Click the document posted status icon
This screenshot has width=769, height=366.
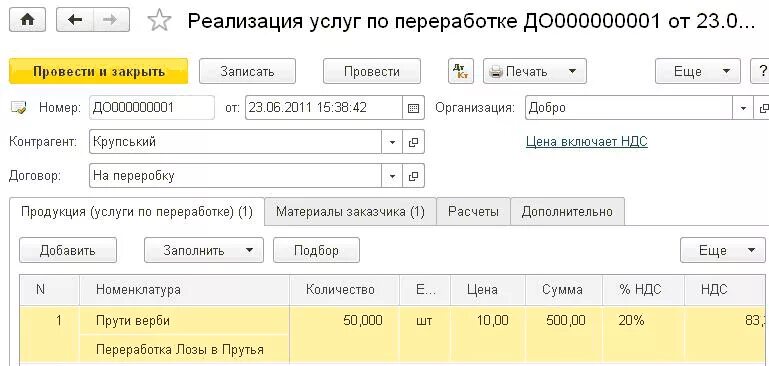pyautogui.click(x=19, y=107)
